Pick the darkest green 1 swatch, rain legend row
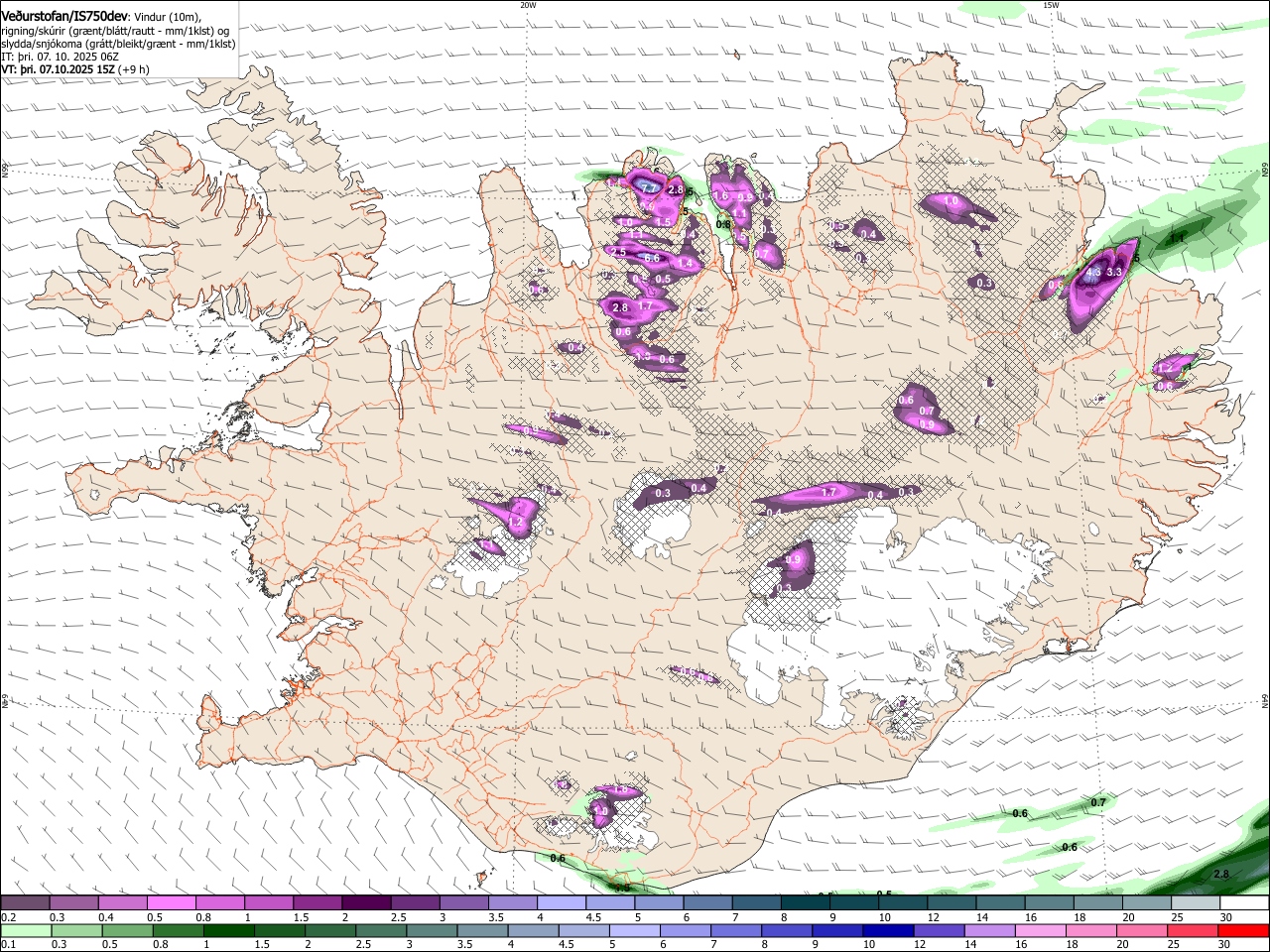This screenshot has height=952, width=1270. [228, 930]
